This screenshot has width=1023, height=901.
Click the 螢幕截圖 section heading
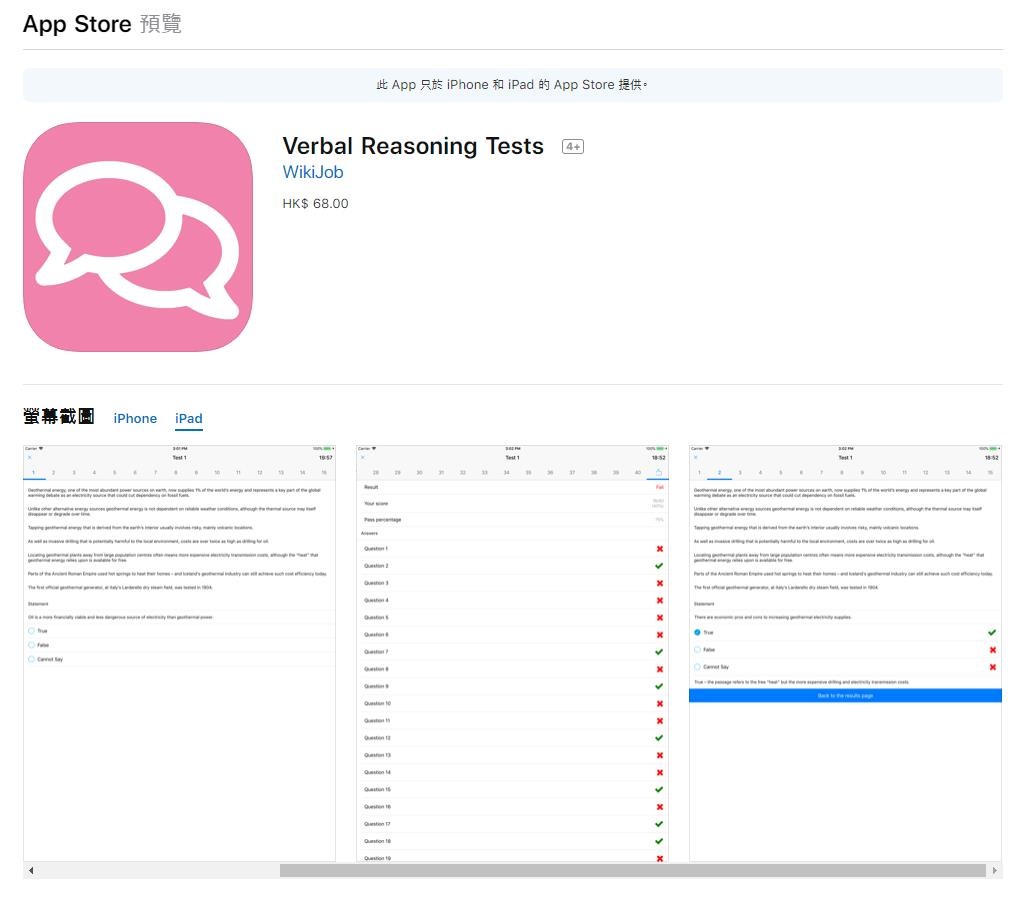[59, 416]
